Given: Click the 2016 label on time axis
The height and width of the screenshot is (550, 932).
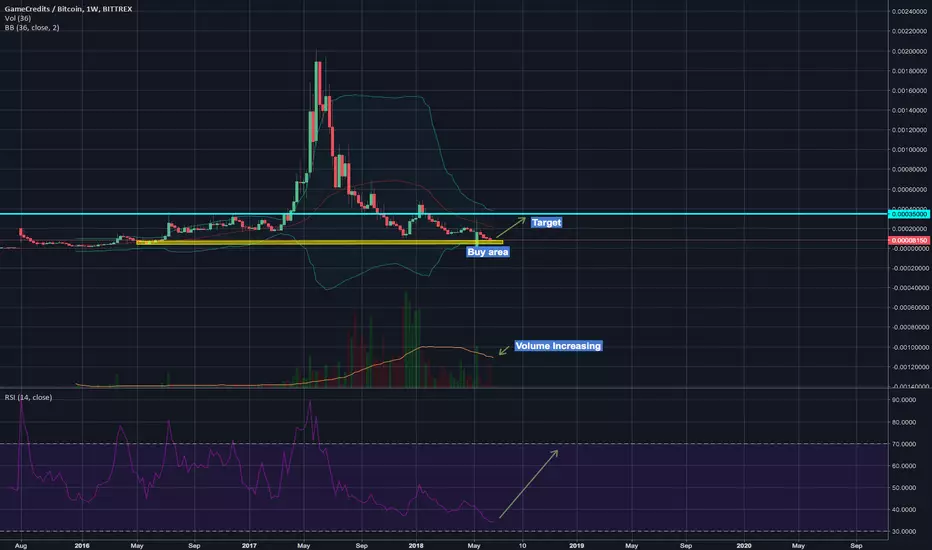Looking at the screenshot, I should (82, 545).
